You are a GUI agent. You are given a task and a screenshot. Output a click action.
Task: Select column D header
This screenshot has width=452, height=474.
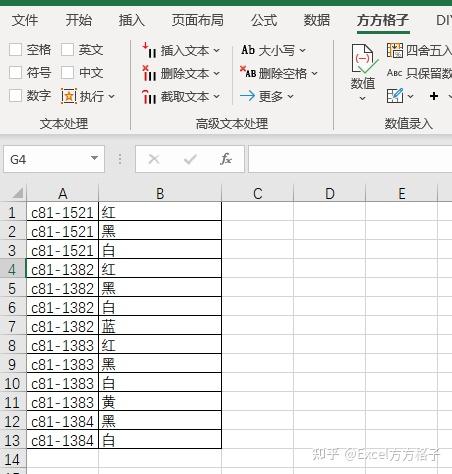330,193
